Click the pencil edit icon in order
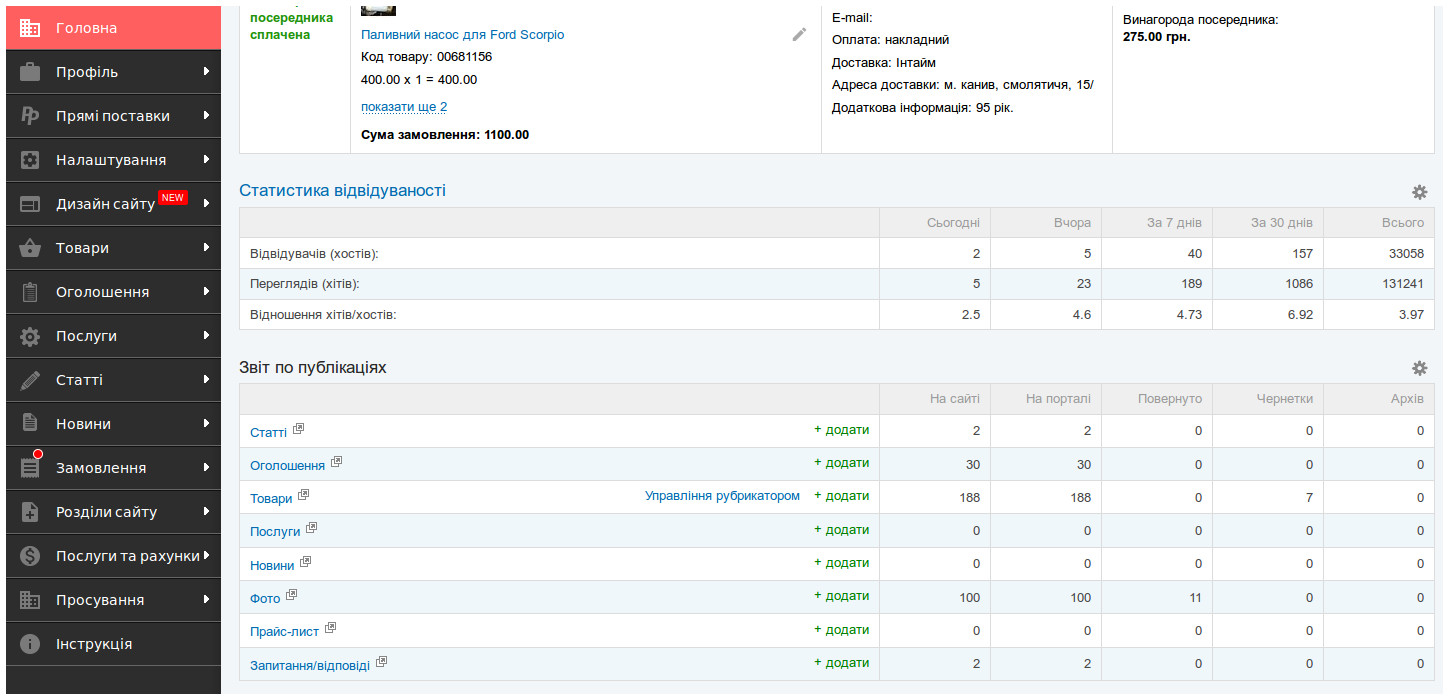 pos(799,34)
